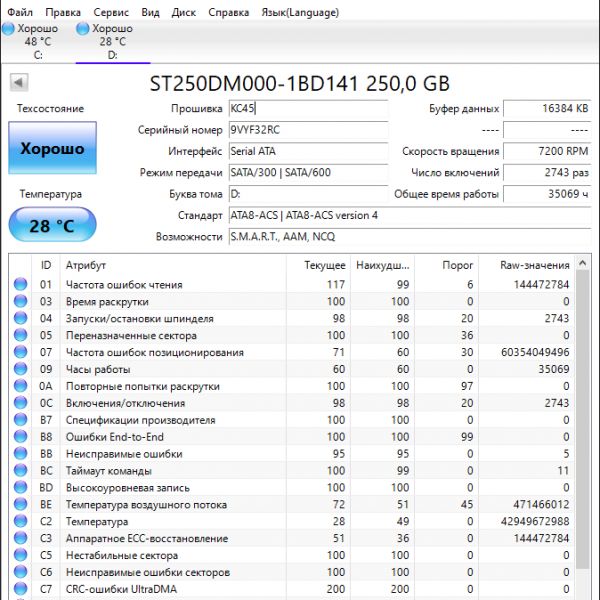Click the power-on count field 2743 раз

pyautogui.click(x=547, y=173)
